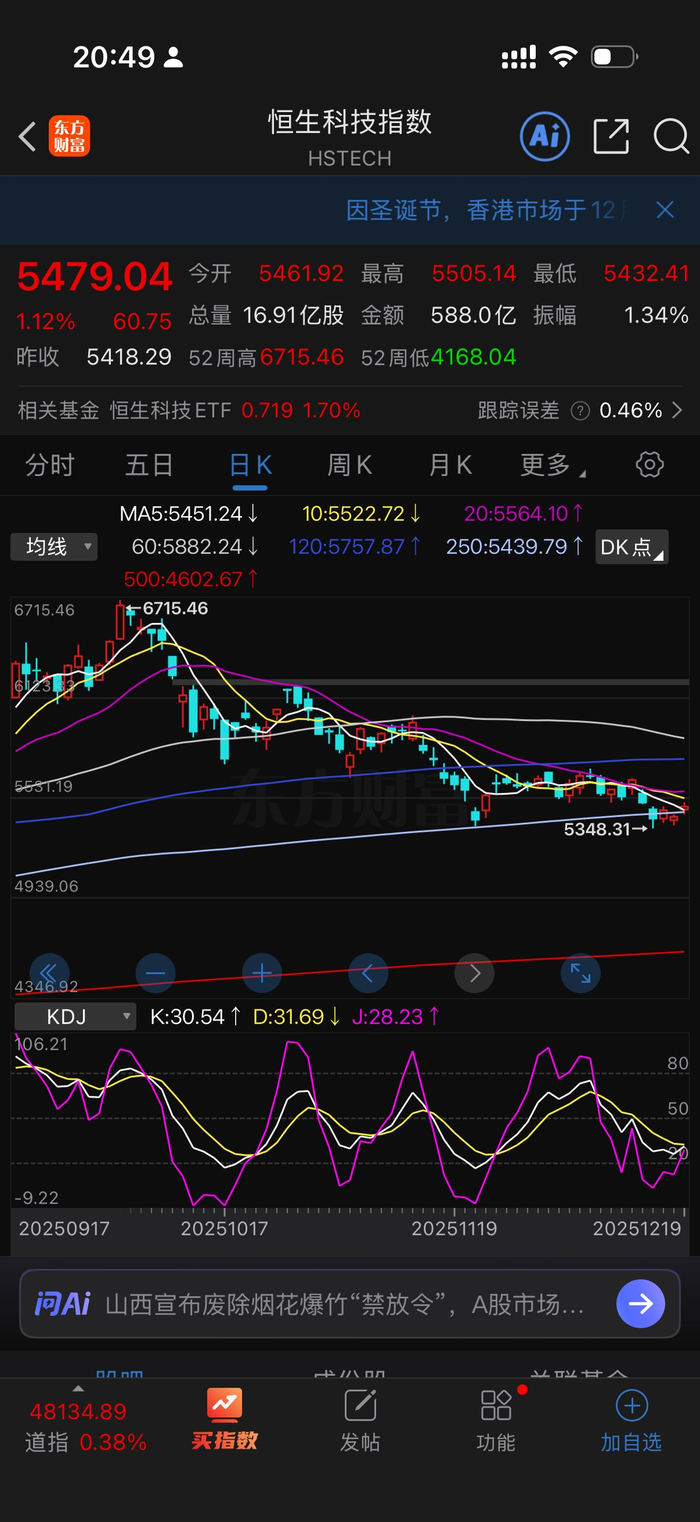The width and height of the screenshot is (700, 1522).
Task: Switch to 周K chart tab
Action: [x=350, y=465]
